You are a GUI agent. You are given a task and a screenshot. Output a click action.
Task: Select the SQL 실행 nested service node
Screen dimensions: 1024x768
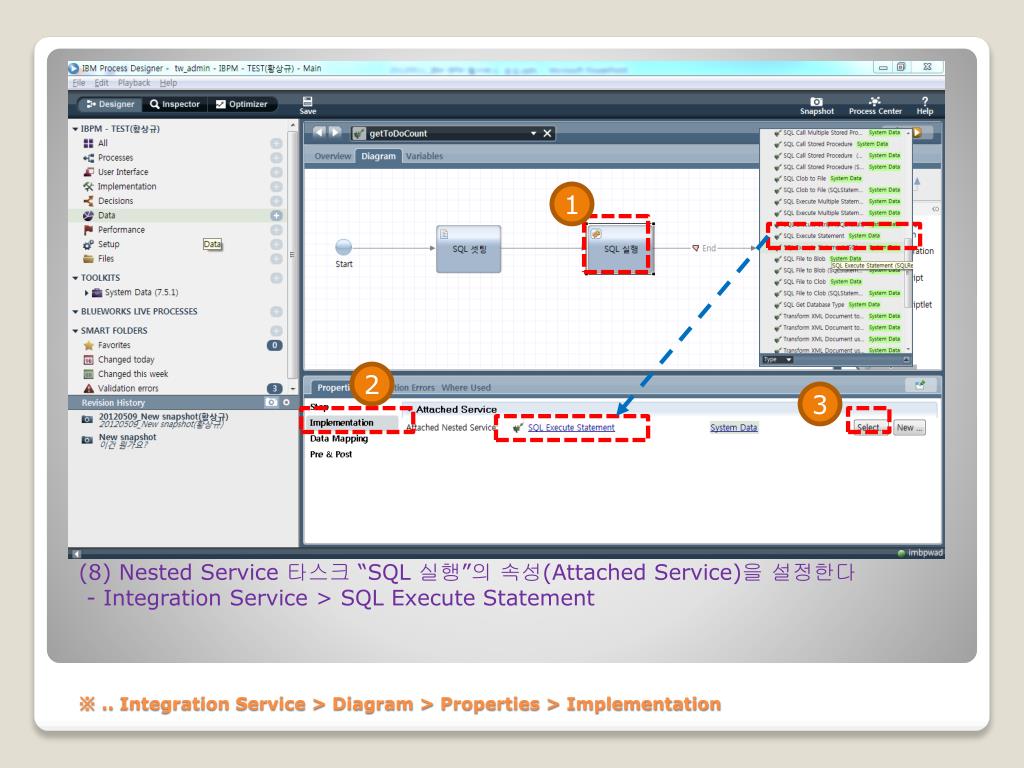point(618,249)
